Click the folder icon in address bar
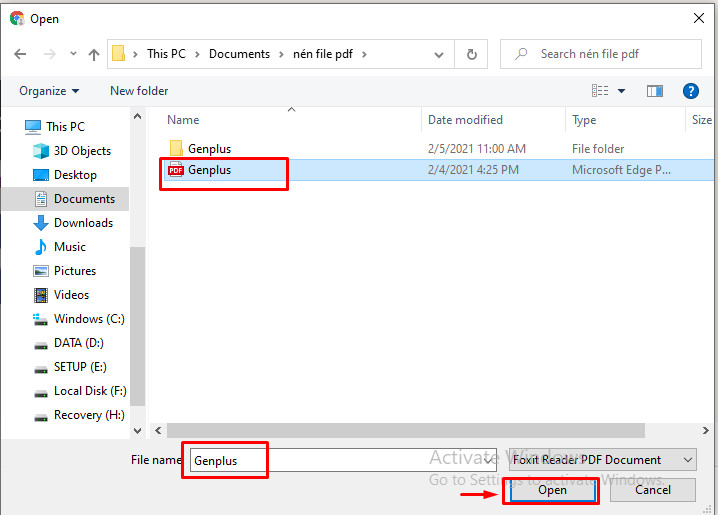718x515 pixels. pyautogui.click(x=119, y=54)
